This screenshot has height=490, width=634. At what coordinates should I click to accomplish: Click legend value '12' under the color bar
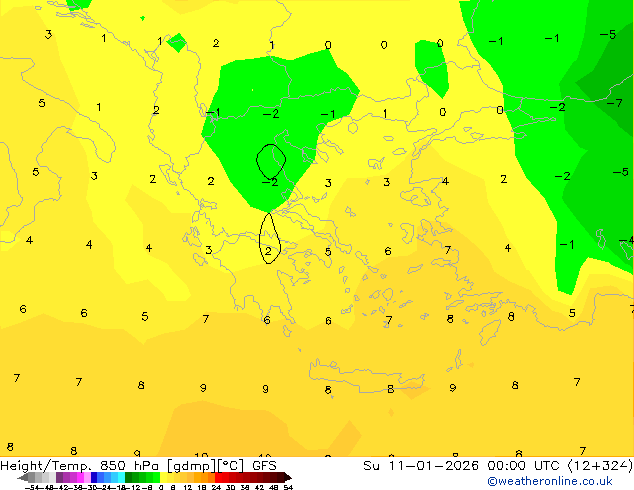188,488
